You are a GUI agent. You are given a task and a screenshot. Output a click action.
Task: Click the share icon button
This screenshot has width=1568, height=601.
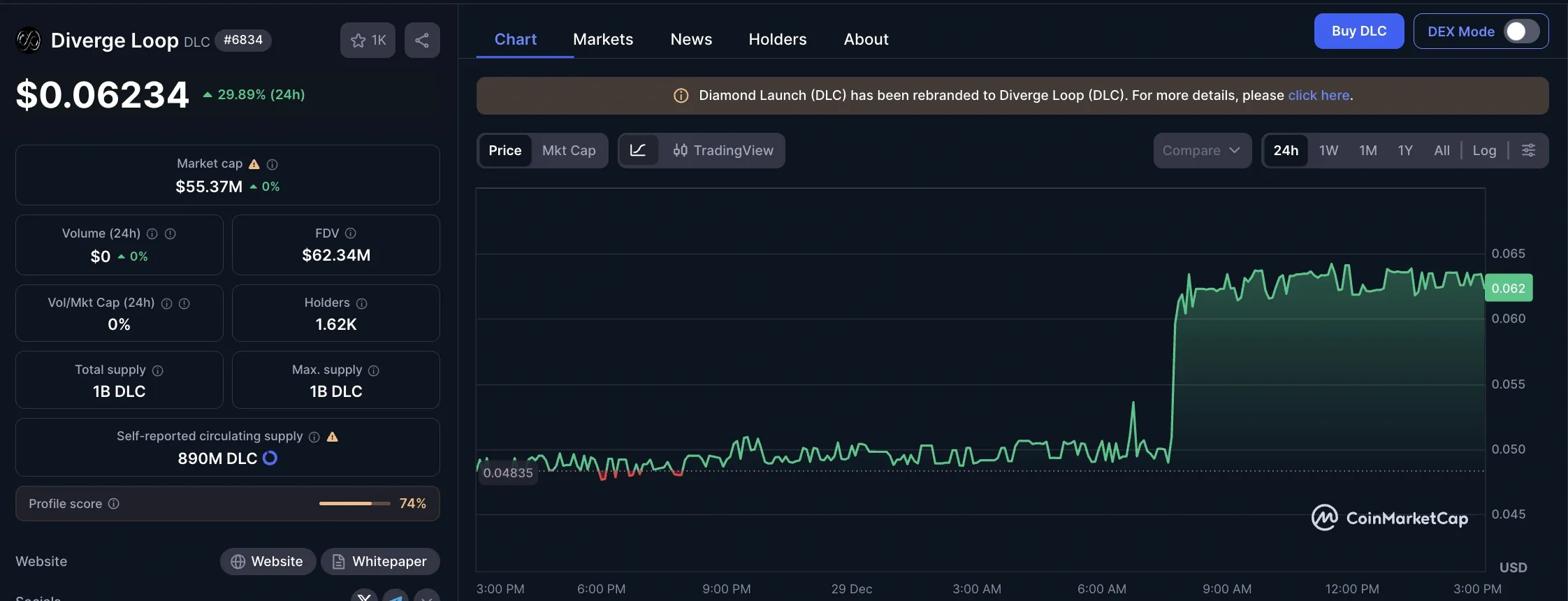[422, 41]
